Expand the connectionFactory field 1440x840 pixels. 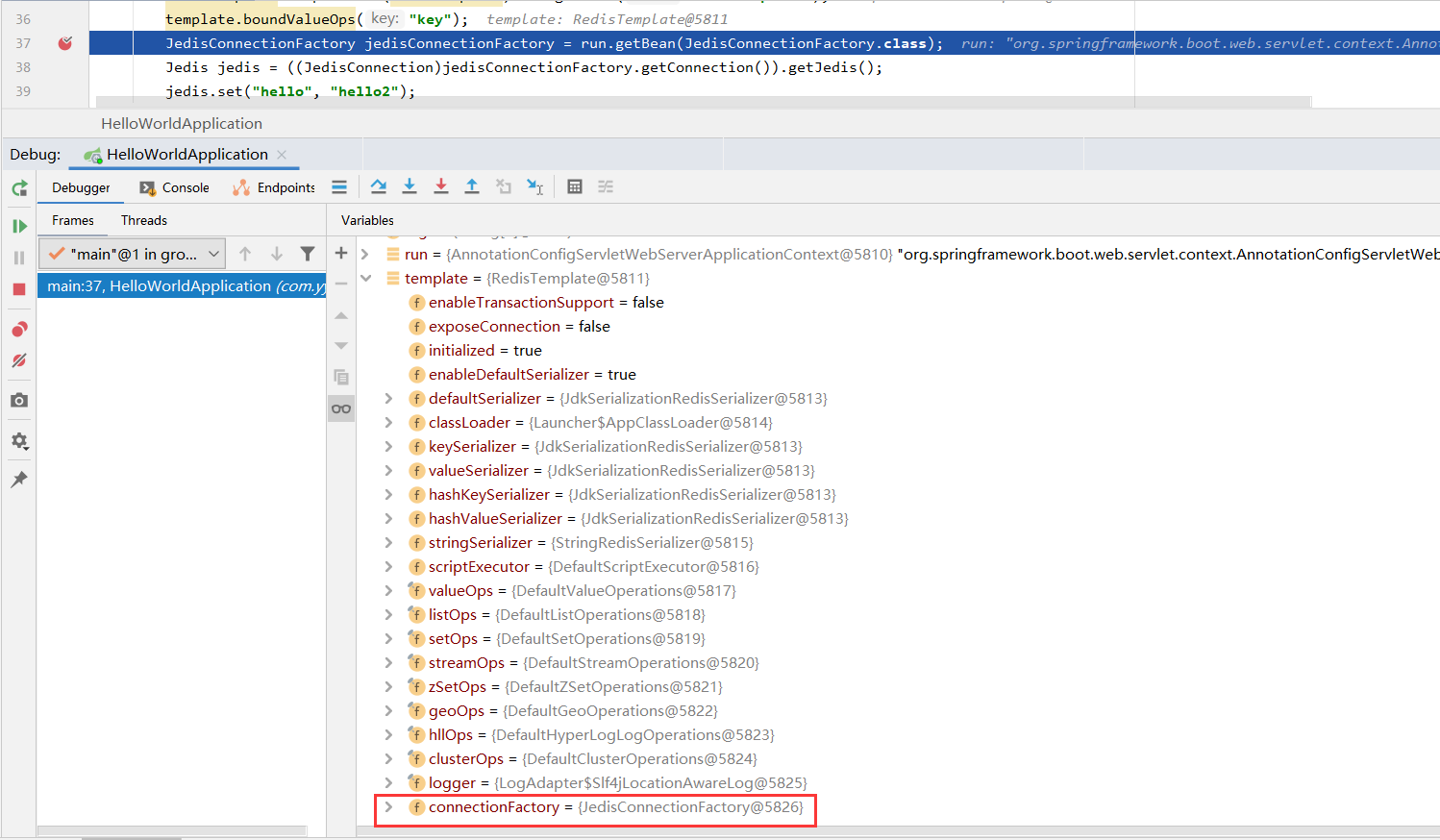388,807
